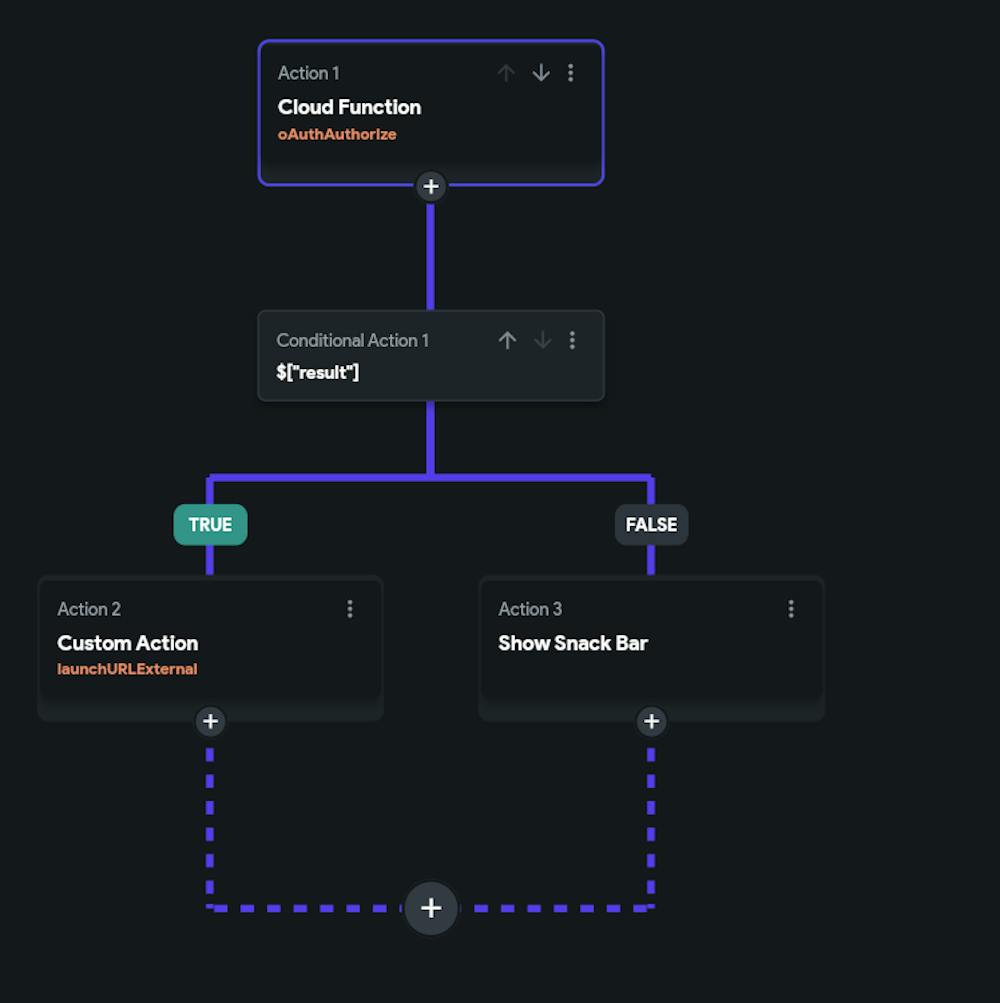The width and height of the screenshot is (1000, 1003).
Task: Select the FALSE branch label
Action: tap(651, 524)
